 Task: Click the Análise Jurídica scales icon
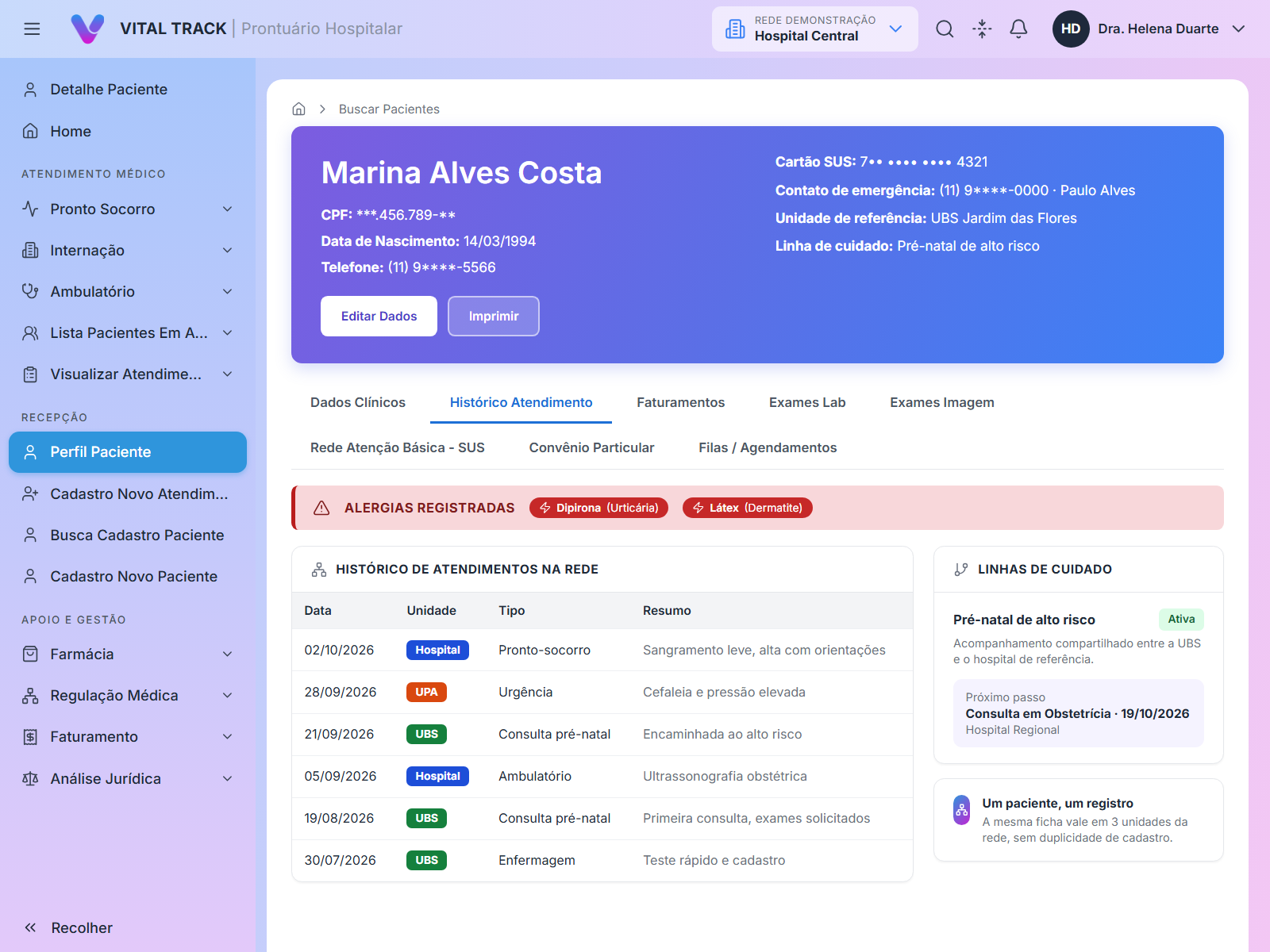pyautogui.click(x=30, y=778)
